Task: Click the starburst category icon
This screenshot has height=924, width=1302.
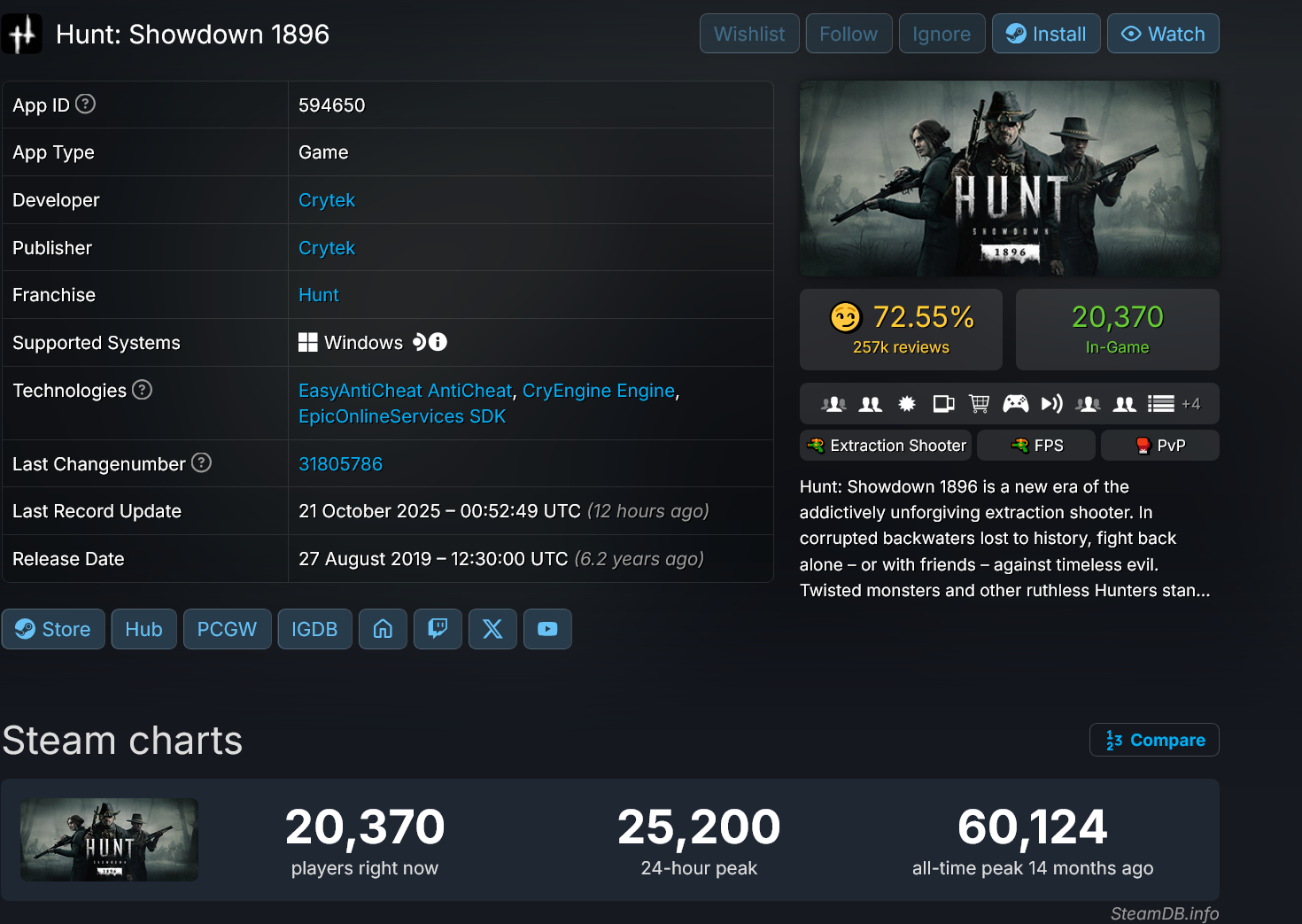Action: coord(907,404)
